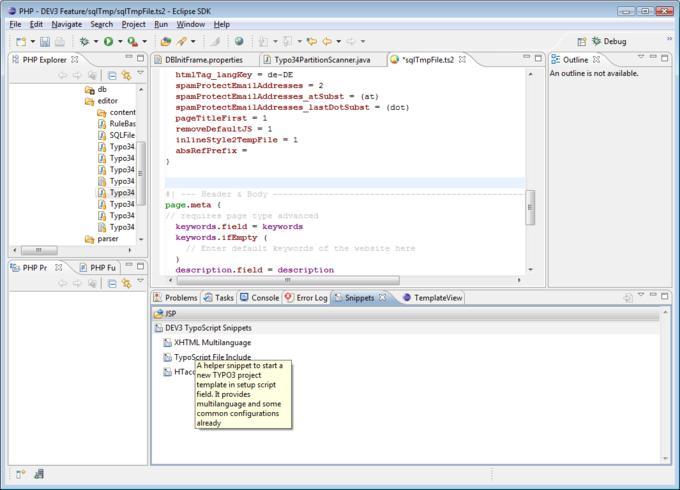The height and width of the screenshot is (490, 680).
Task: Collapse the DEV3 TypoScript Snippets category
Action: pyautogui.click(x=405, y=328)
